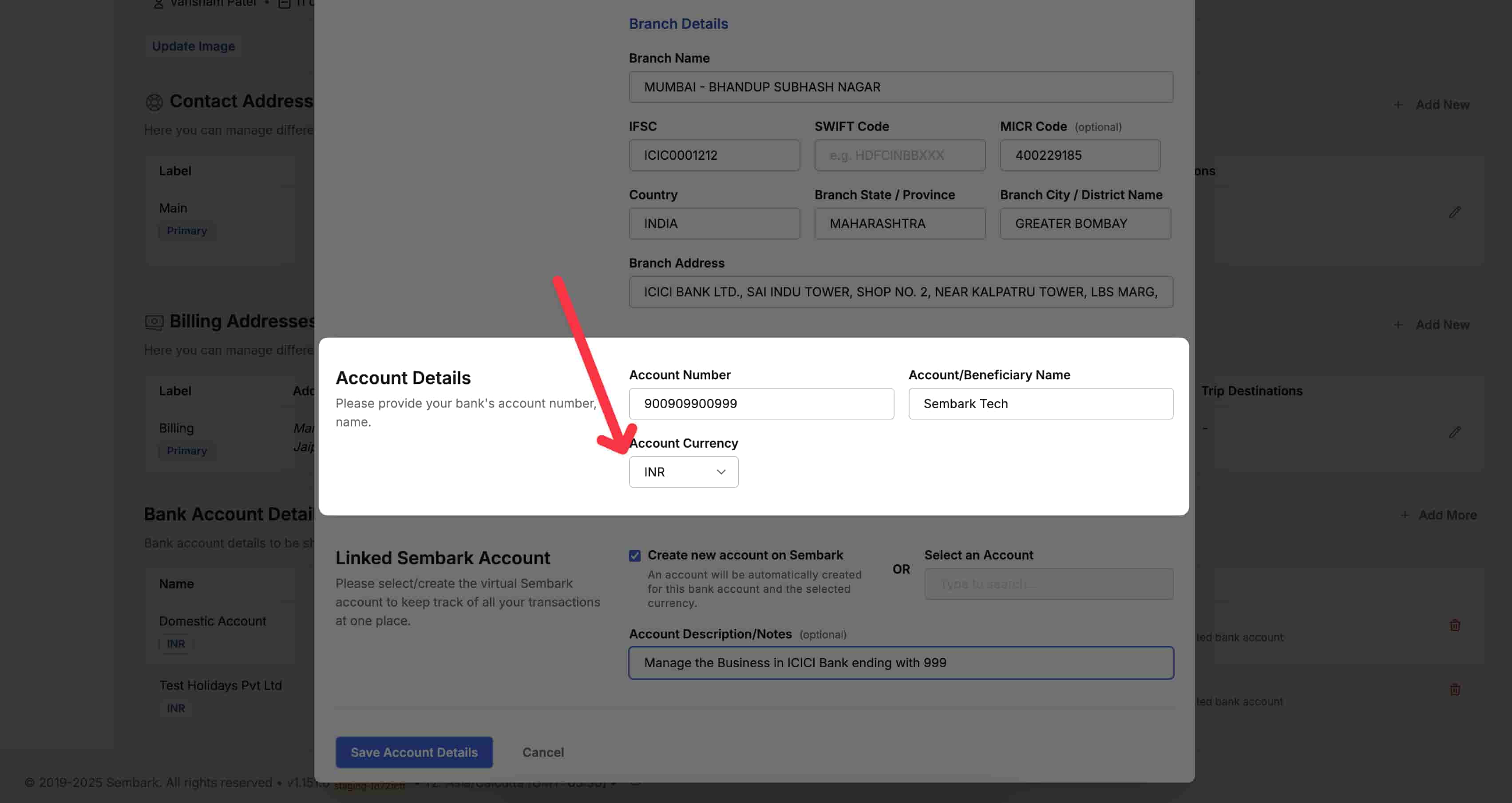The width and height of the screenshot is (1512, 803).
Task: Click the Account Description/Notes field
Action: 900,663
